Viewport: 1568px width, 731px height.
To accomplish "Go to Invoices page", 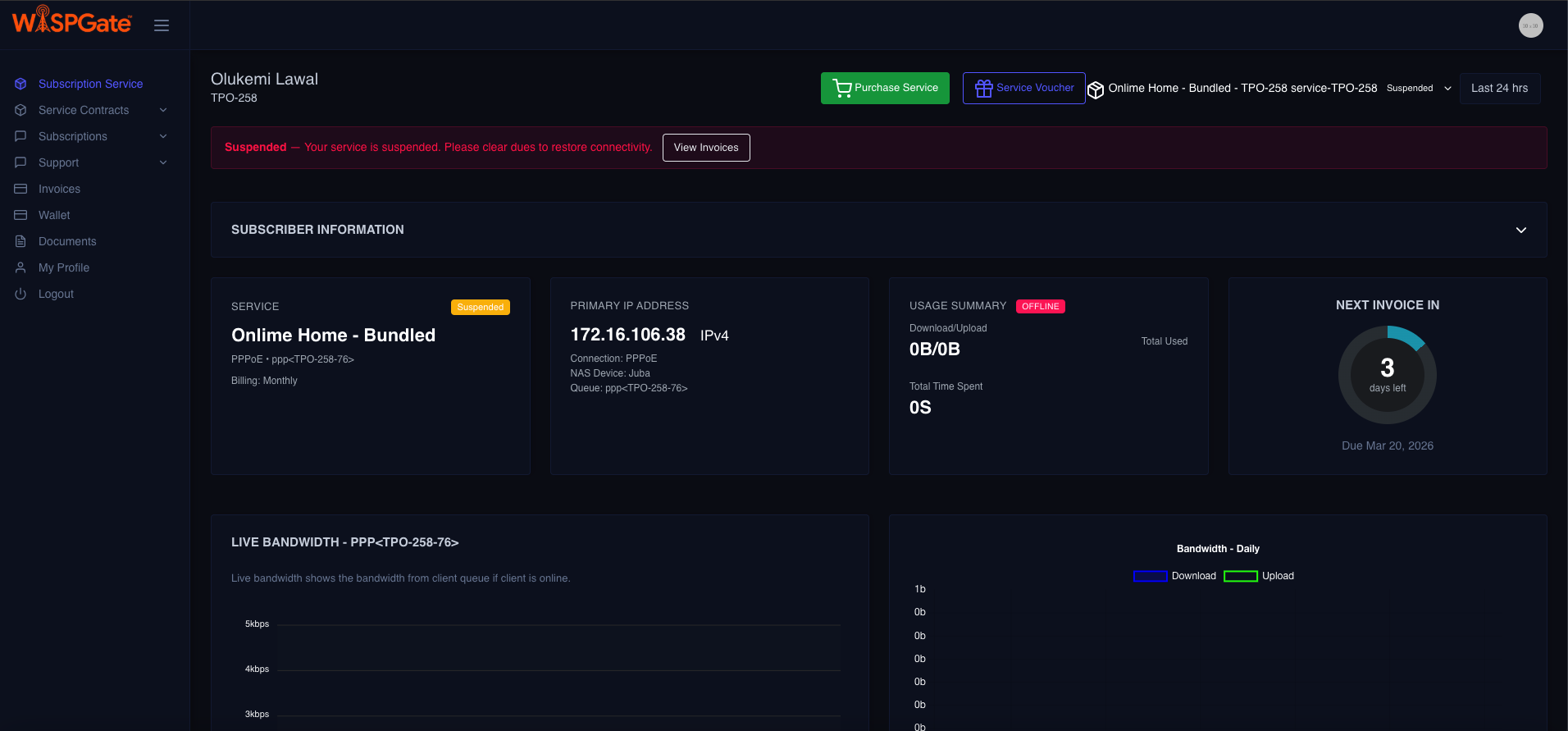I will [x=59, y=189].
